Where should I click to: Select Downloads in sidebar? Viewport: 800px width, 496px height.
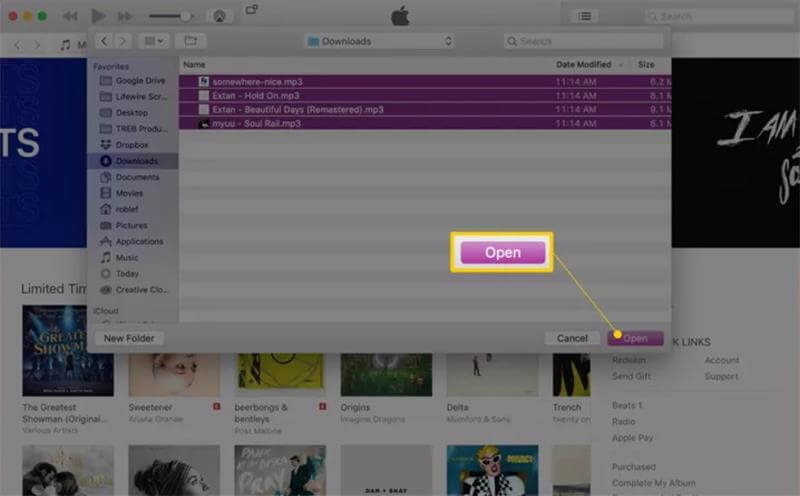click(x=133, y=161)
